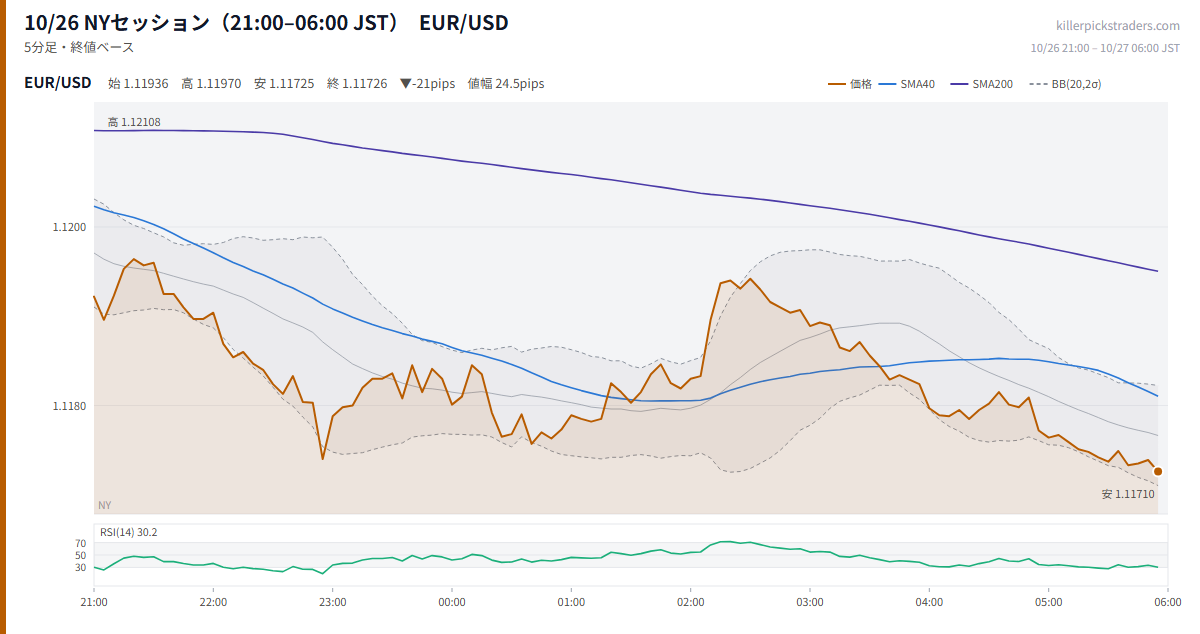Click the '01:00' time axis label
The height and width of the screenshot is (634, 1200).
(571, 602)
